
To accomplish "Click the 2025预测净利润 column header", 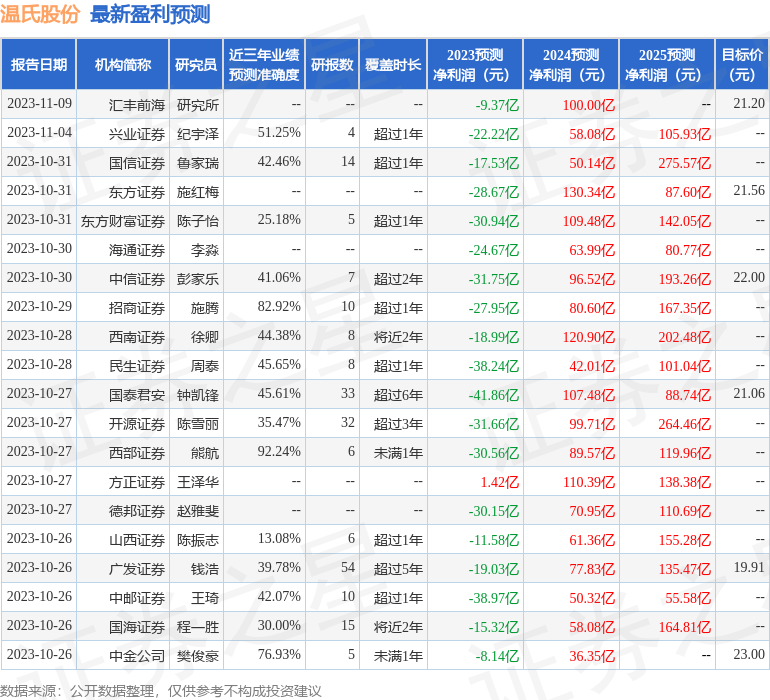I will coord(667,64).
